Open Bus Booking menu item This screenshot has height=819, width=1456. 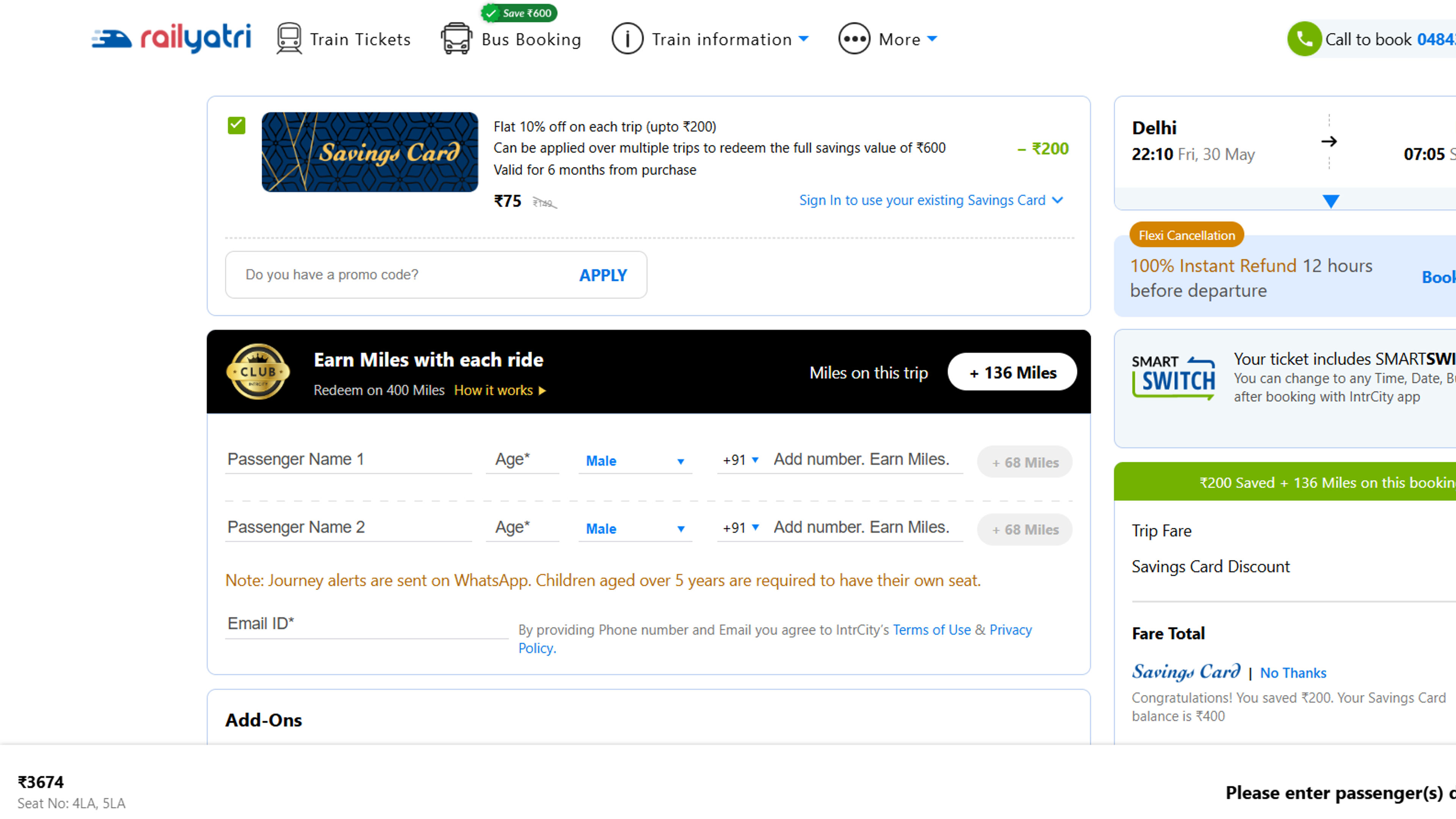531,39
